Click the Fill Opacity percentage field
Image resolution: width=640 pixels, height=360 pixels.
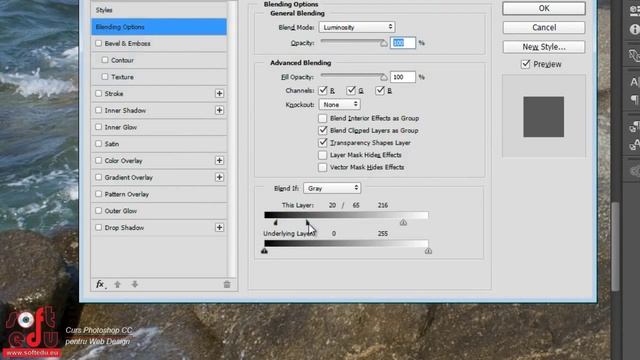pyautogui.click(x=403, y=77)
